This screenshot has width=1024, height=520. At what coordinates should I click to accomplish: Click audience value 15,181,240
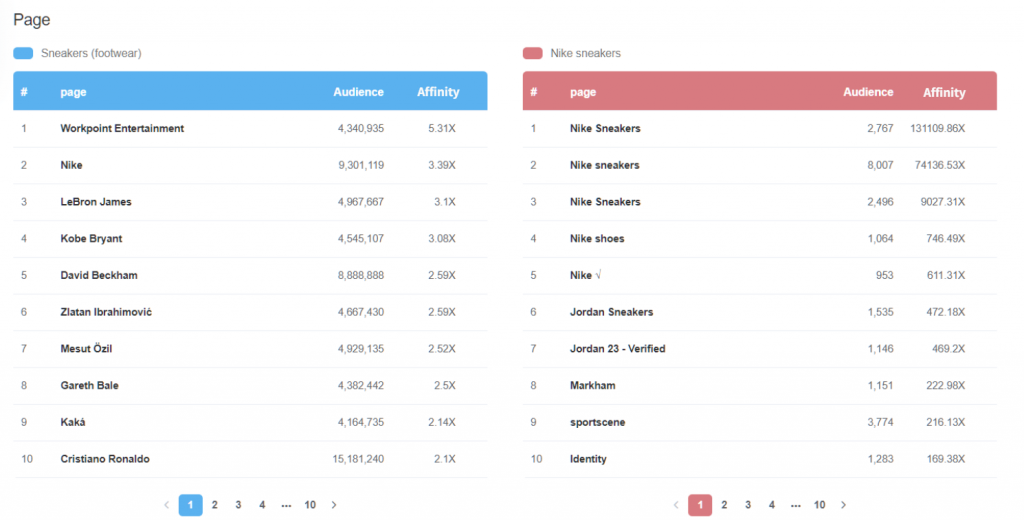pyautogui.click(x=358, y=459)
